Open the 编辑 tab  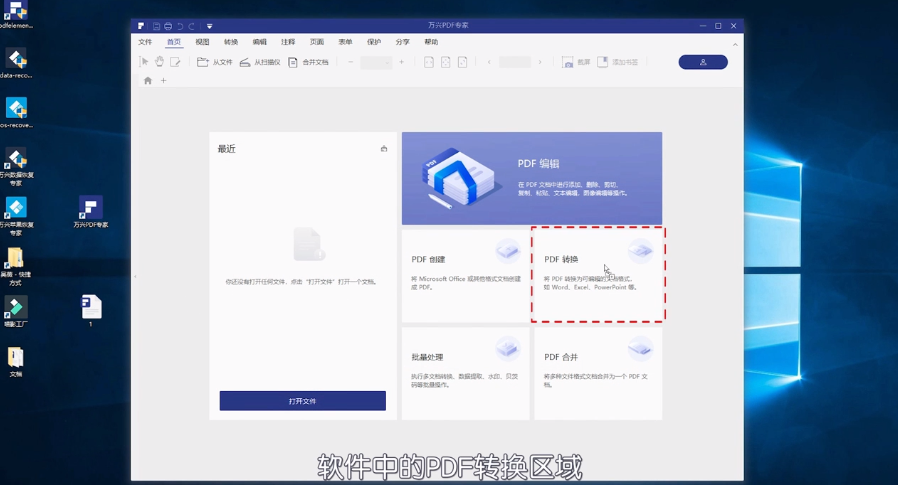[x=259, y=42]
